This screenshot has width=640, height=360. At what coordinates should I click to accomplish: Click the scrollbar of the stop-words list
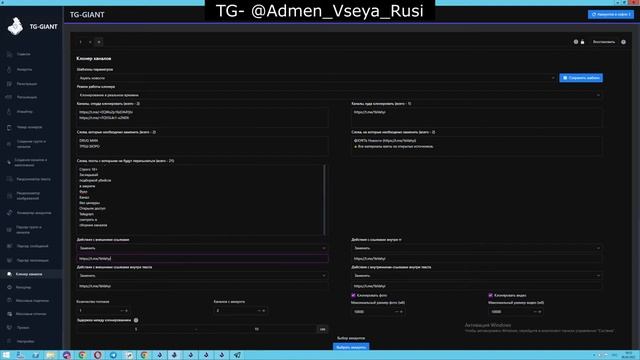tap(324, 200)
